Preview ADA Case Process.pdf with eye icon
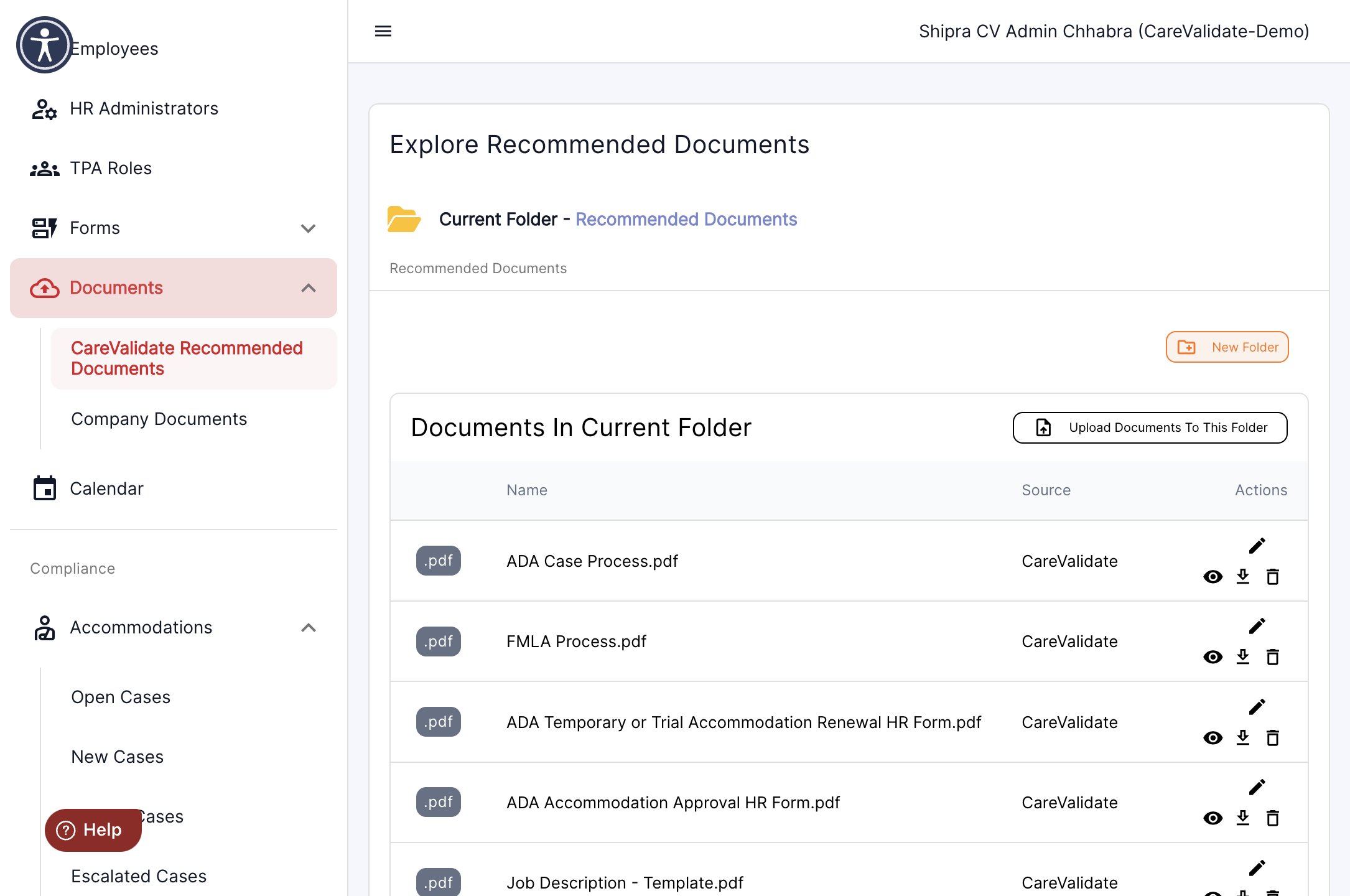The height and width of the screenshot is (896, 1350). point(1213,577)
